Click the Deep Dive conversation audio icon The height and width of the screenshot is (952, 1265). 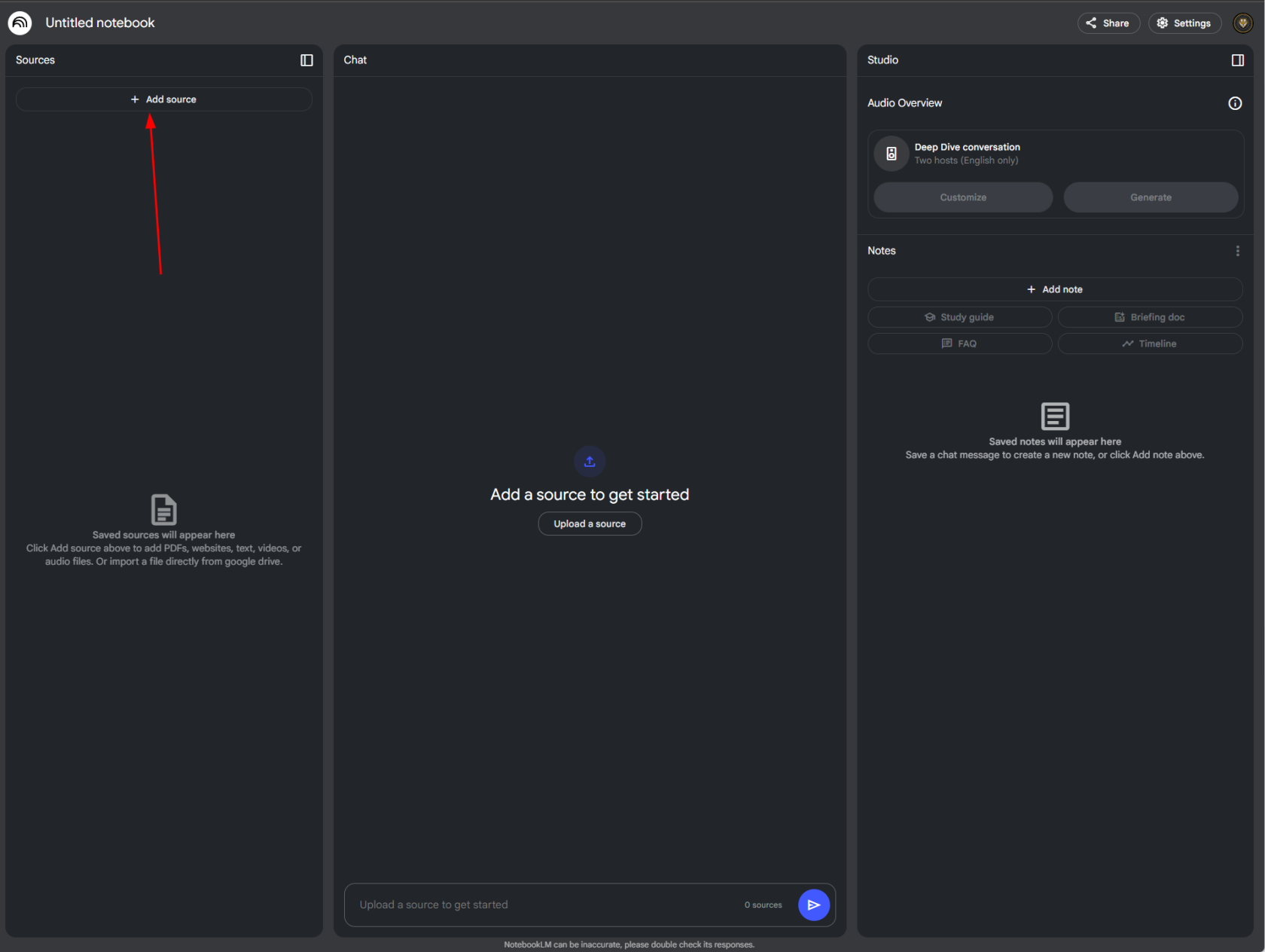[x=892, y=154]
